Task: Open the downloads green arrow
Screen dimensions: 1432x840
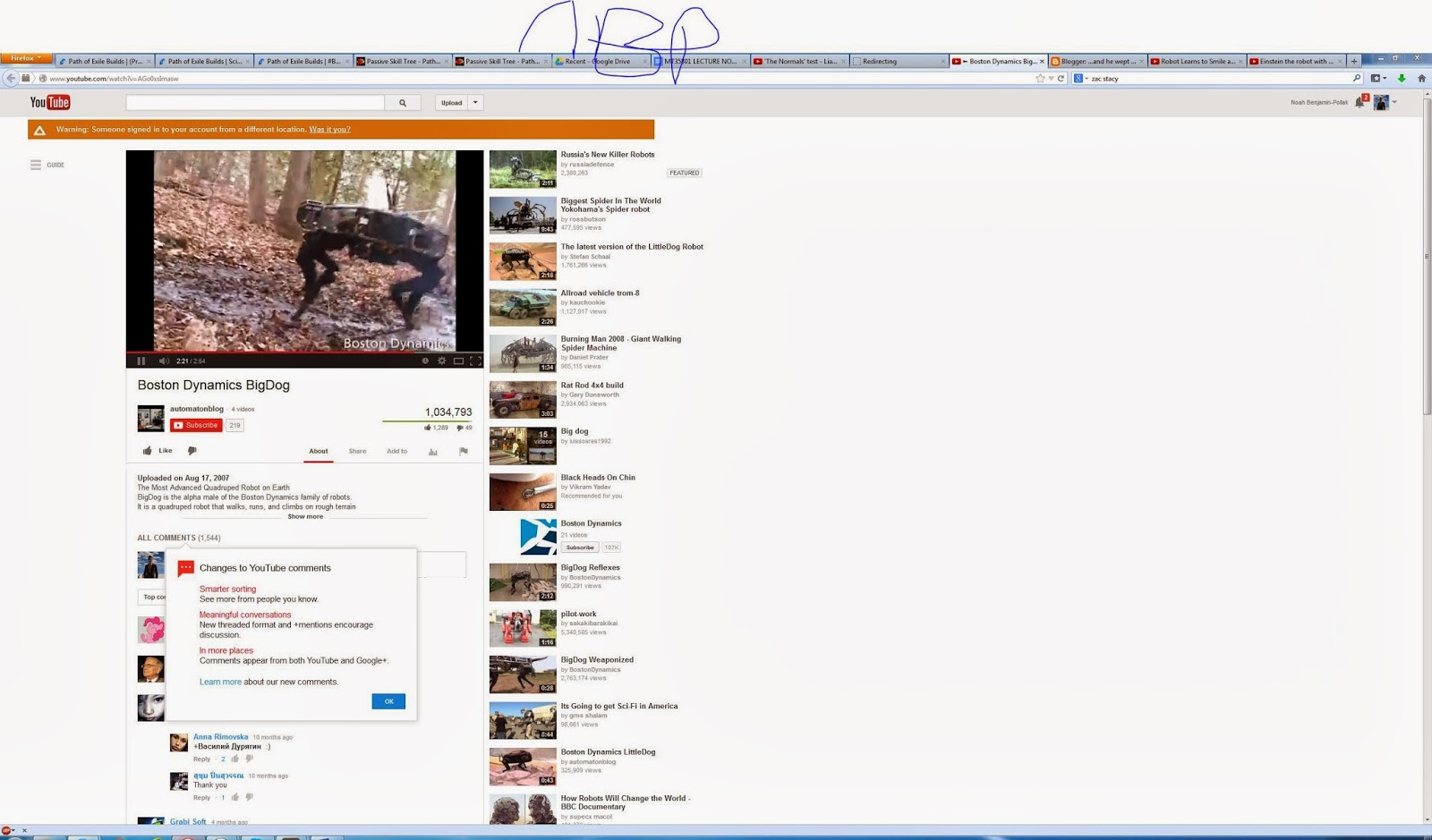Action: 1402,79
